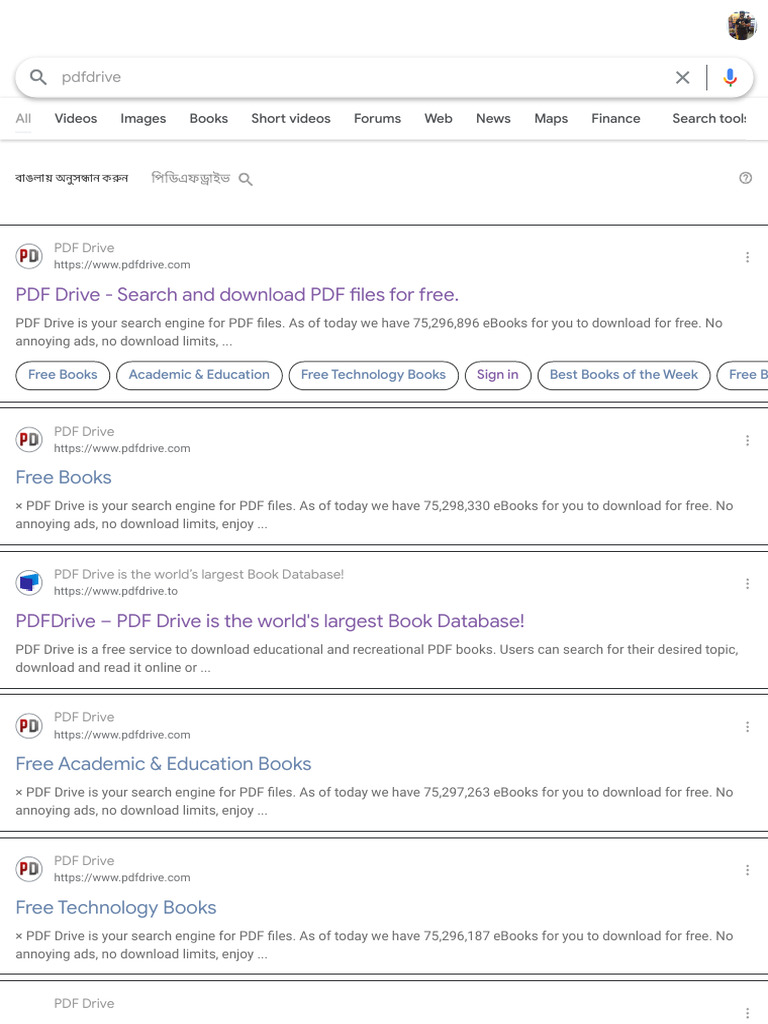Switch to the Images tab
The image size is (768, 1024).
click(x=143, y=118)
